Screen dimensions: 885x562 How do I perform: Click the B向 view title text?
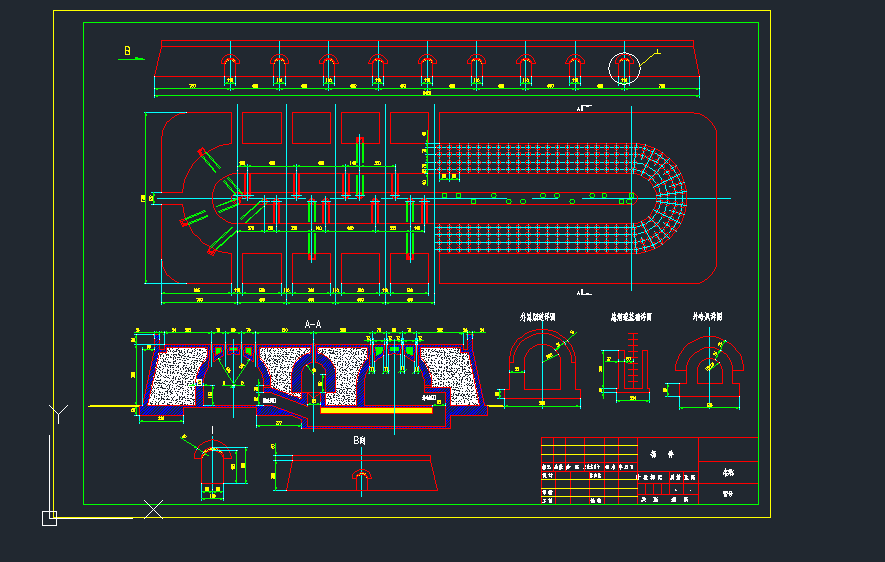(358, 440)
